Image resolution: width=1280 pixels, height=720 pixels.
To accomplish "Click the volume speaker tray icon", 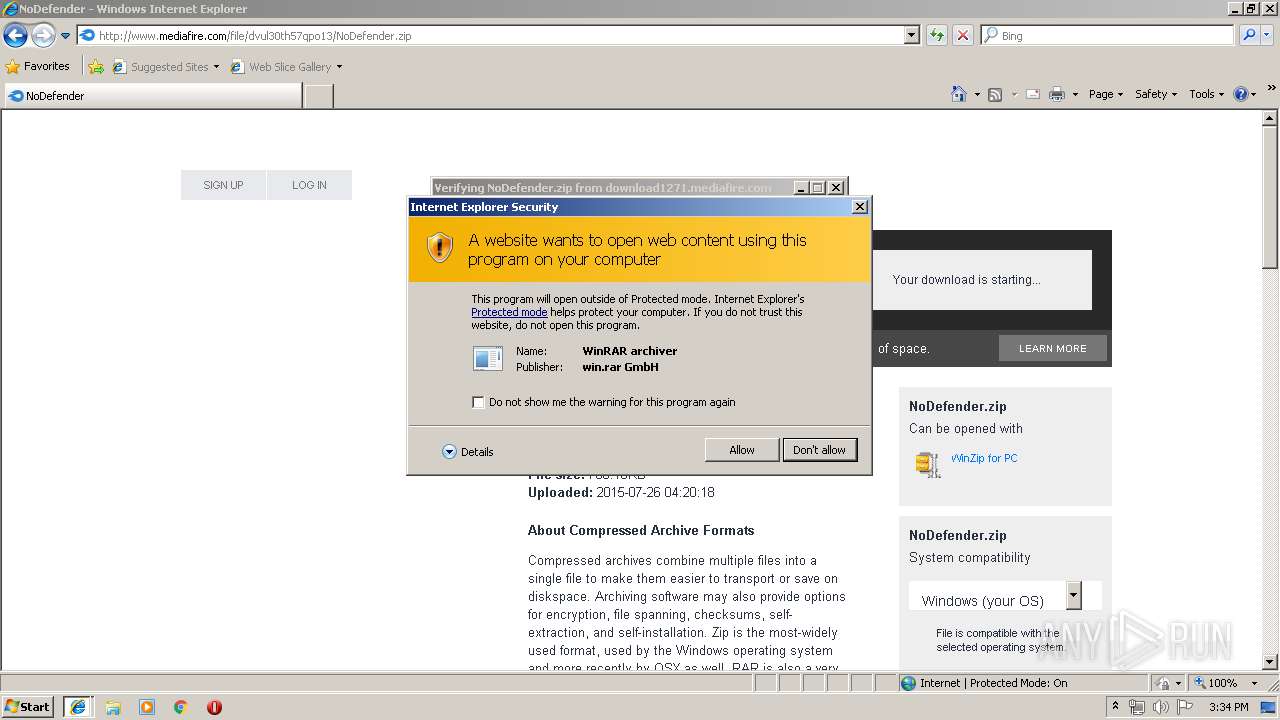I will 1160,707.
